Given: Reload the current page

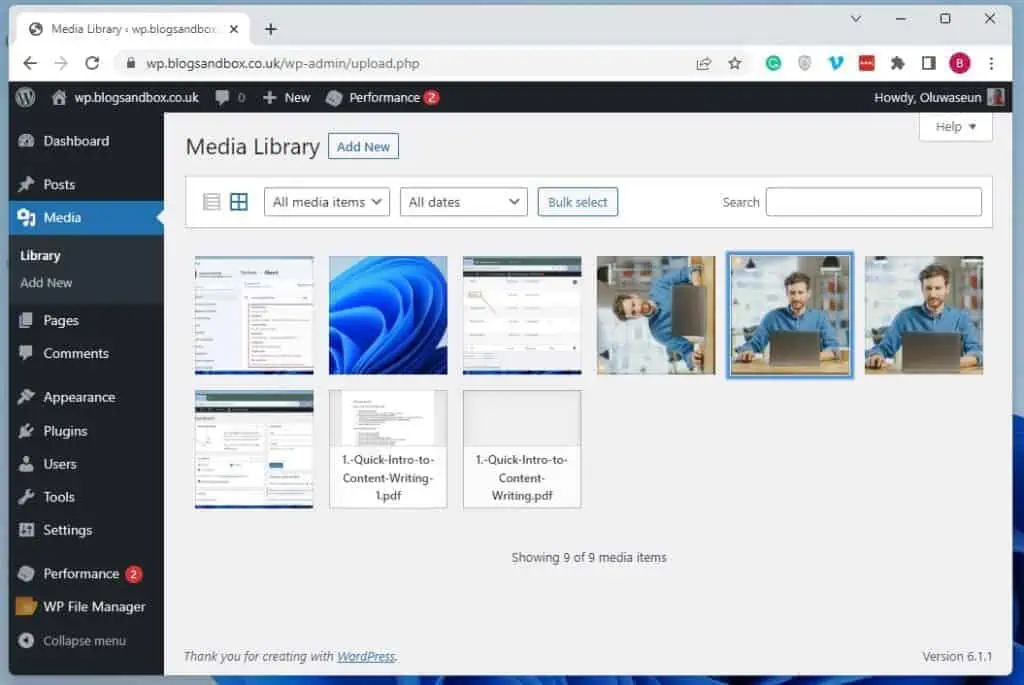Looking at the screenshot, I should [x=92, y=63].
